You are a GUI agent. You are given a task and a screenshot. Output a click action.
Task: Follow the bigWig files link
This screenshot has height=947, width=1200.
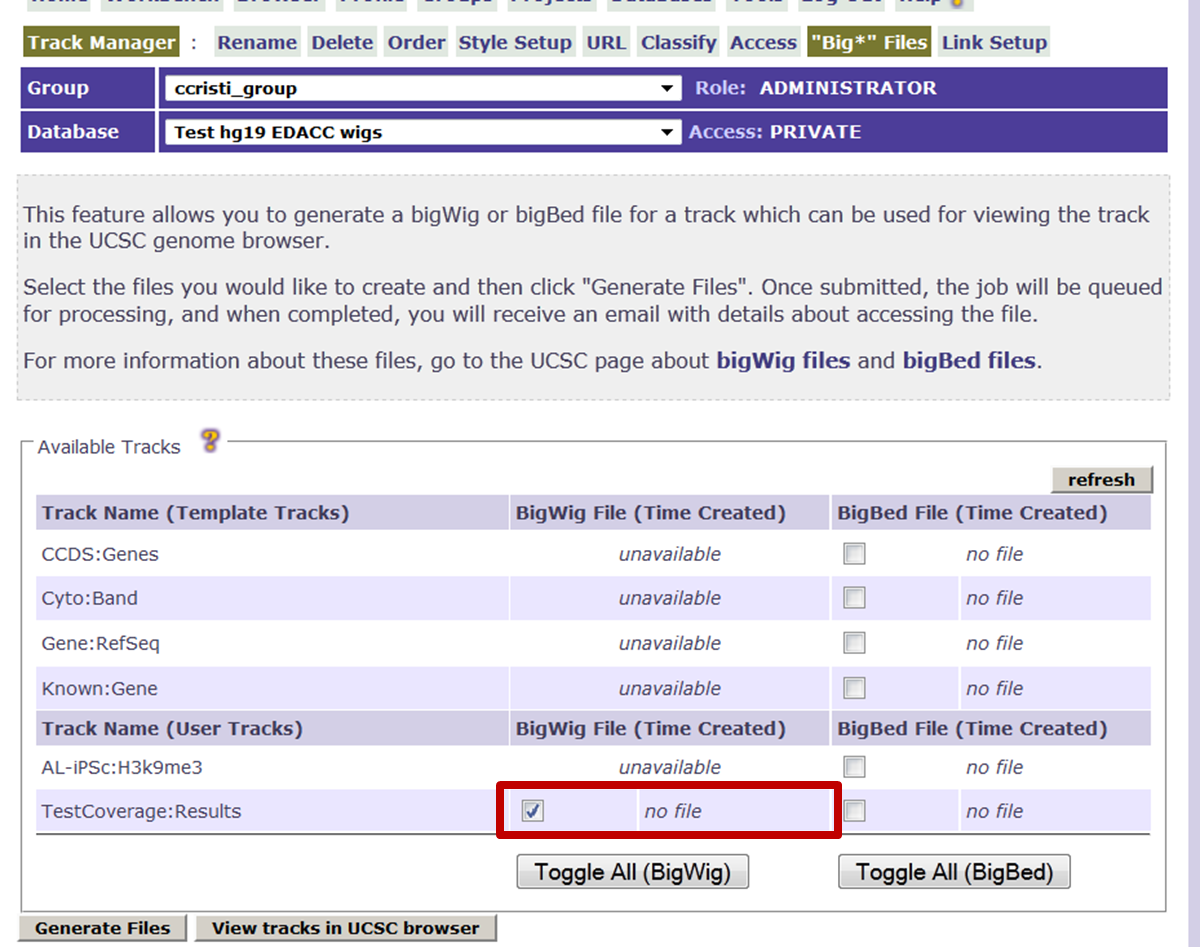click(783, 361)
